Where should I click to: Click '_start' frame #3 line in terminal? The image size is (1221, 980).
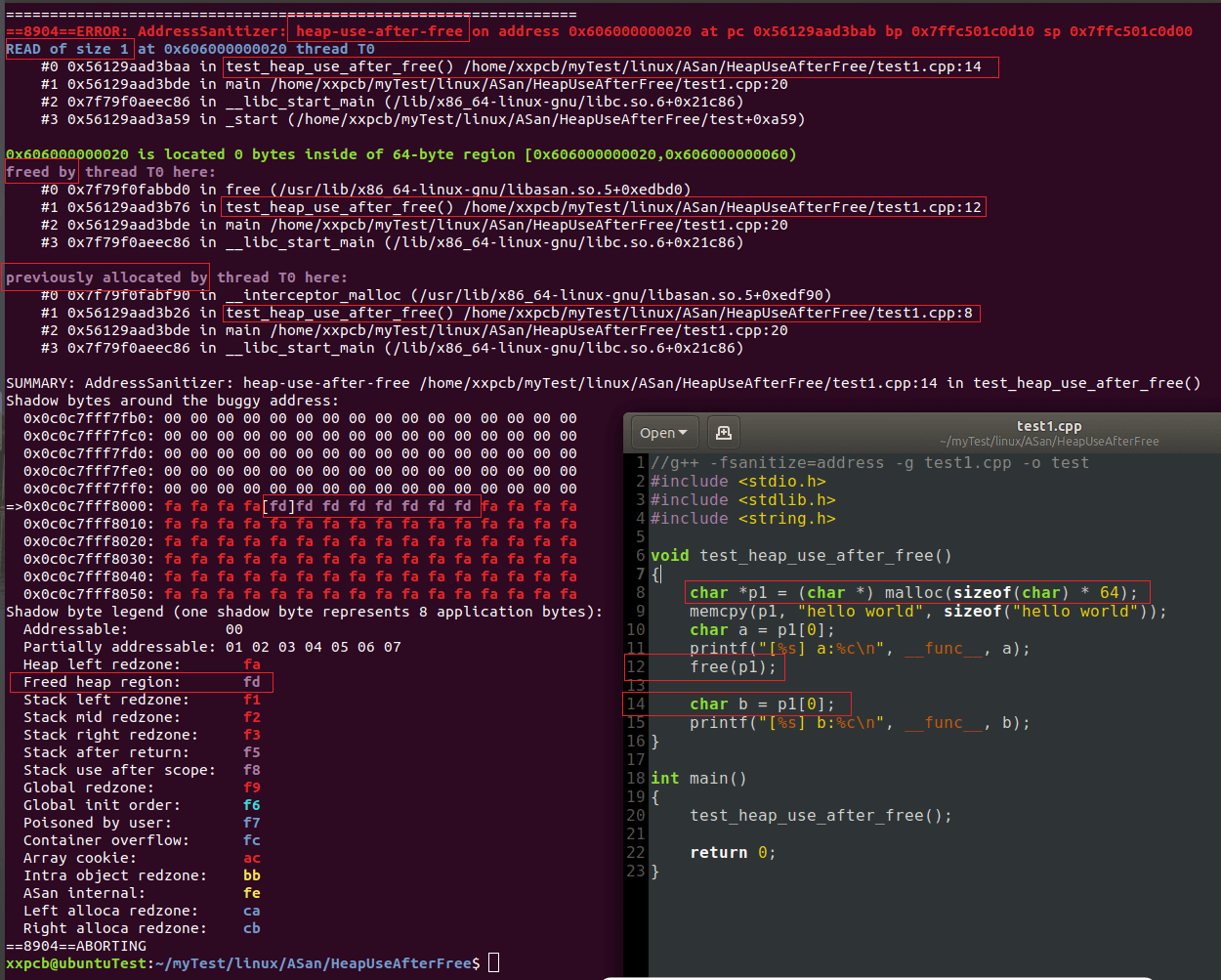tap(423, 119)
